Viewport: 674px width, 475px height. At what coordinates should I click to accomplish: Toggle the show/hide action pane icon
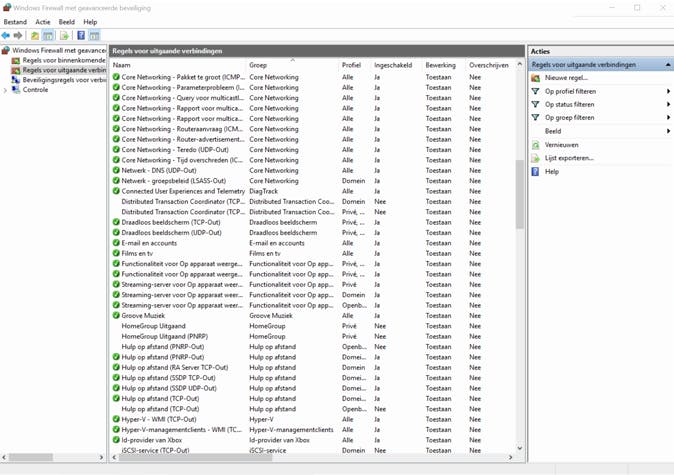[x=95, y=36]
